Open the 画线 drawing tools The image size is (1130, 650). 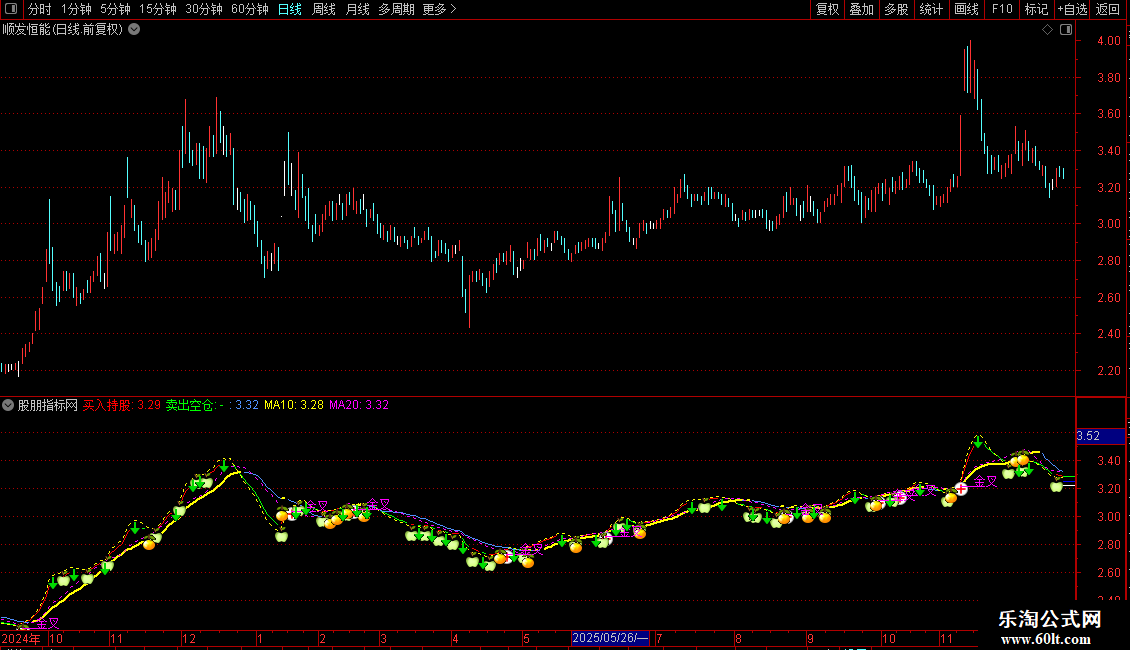click(x=966, y=9)
